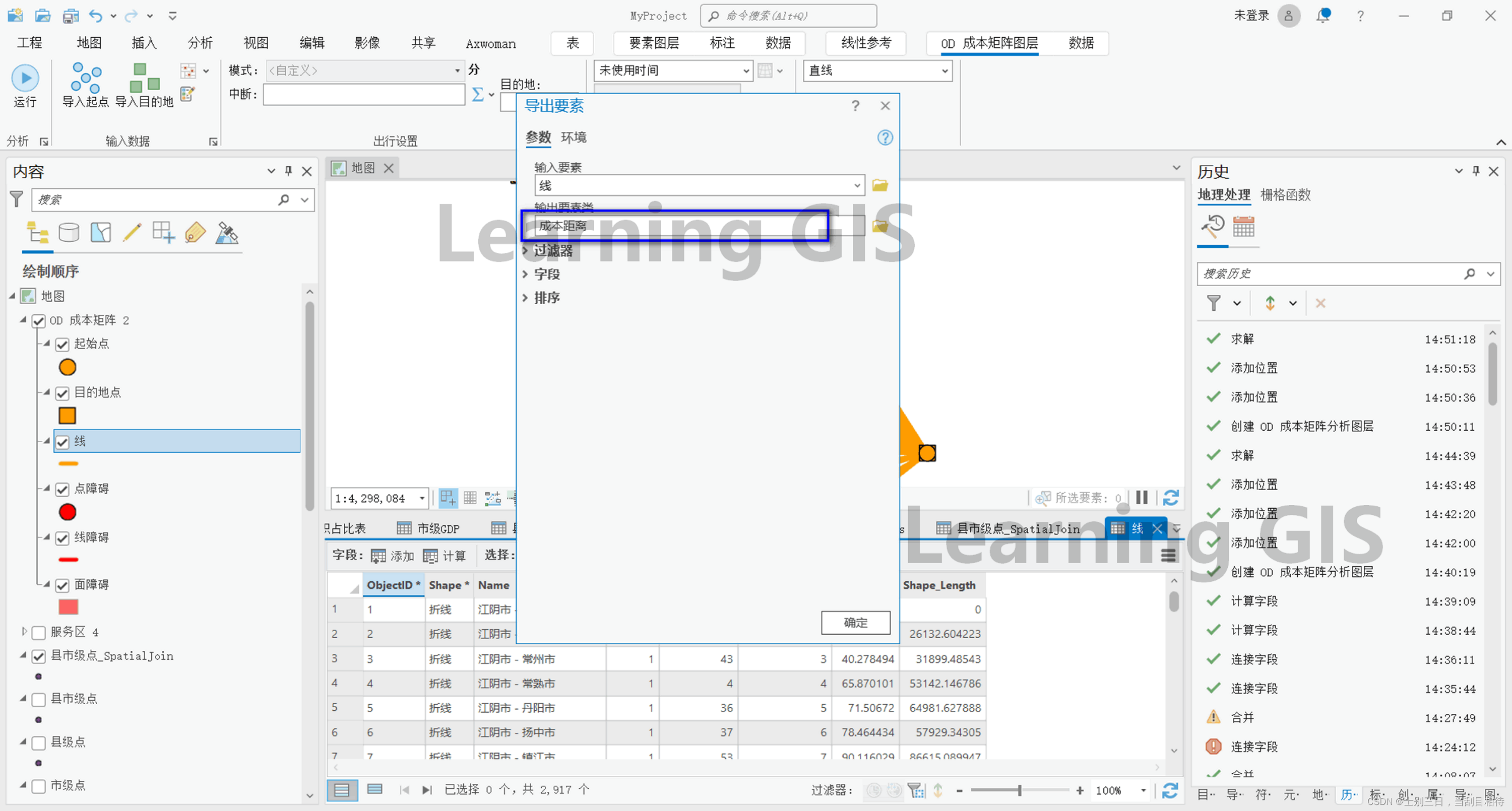
Task: Toggle OD 成本矩阵 2 layer checkbox
Action: coord(39,320)
